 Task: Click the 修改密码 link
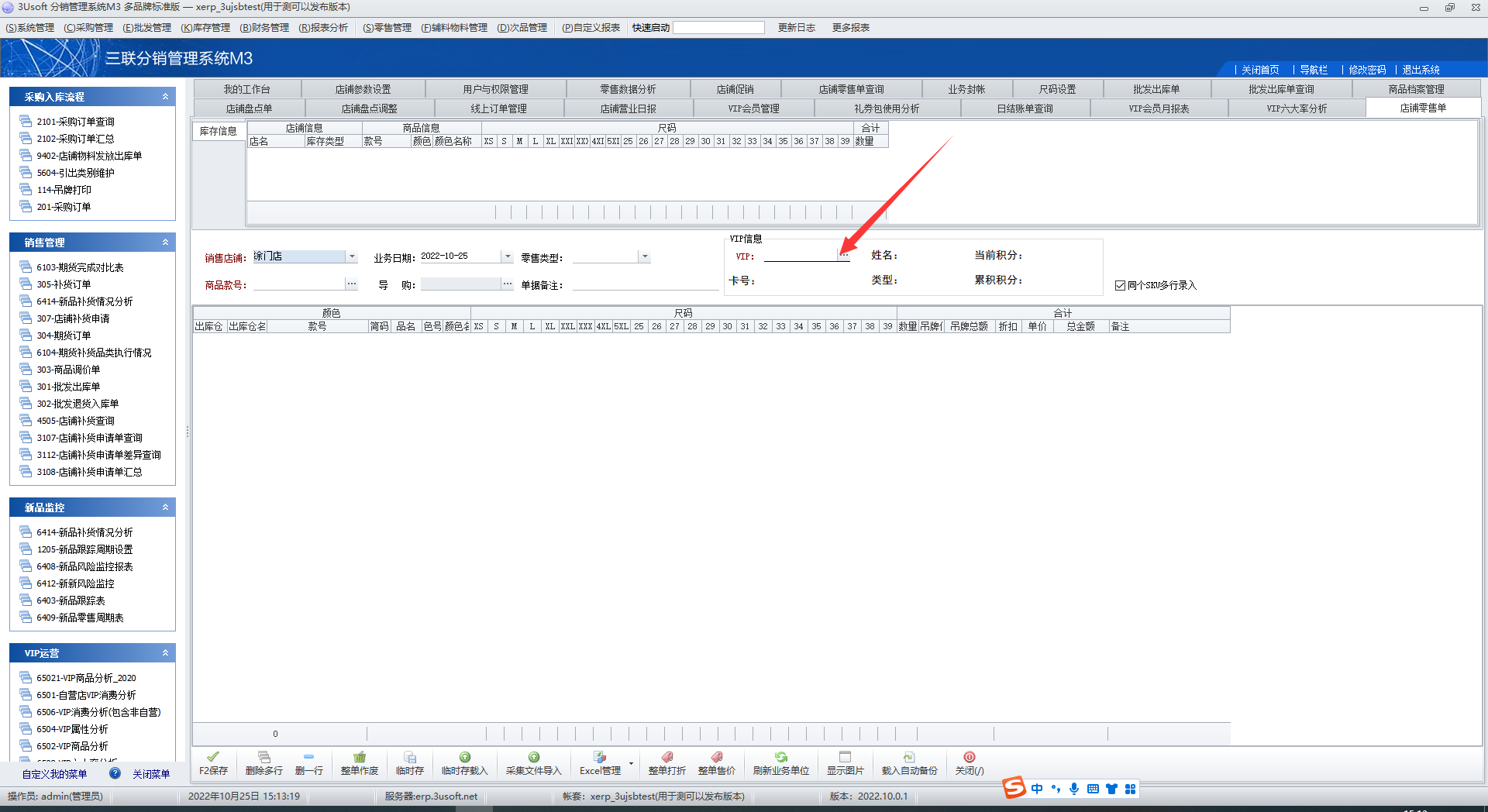(x=1367, y=70)
